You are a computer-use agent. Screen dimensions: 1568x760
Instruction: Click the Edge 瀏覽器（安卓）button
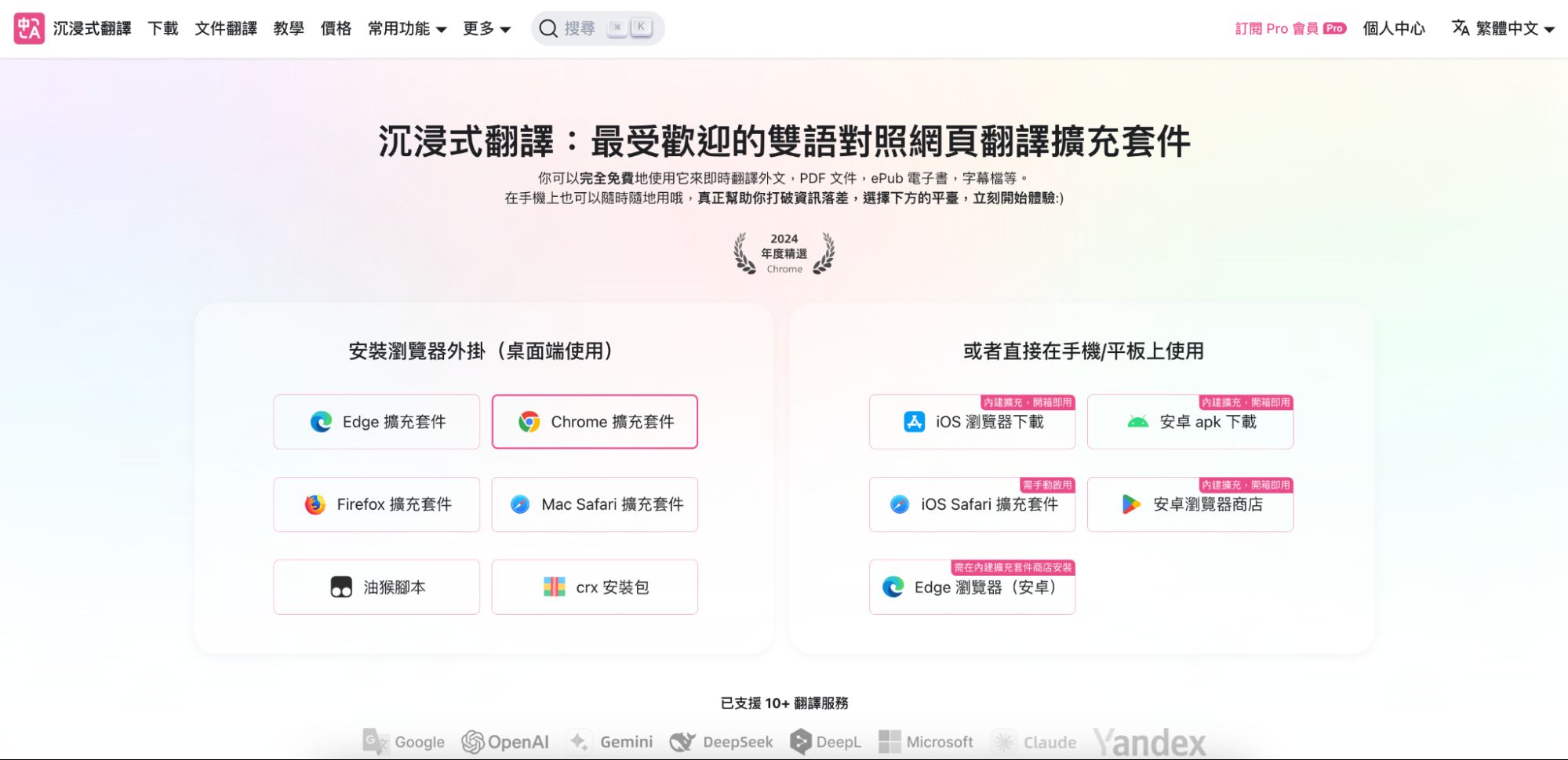(x=972, y=587)
